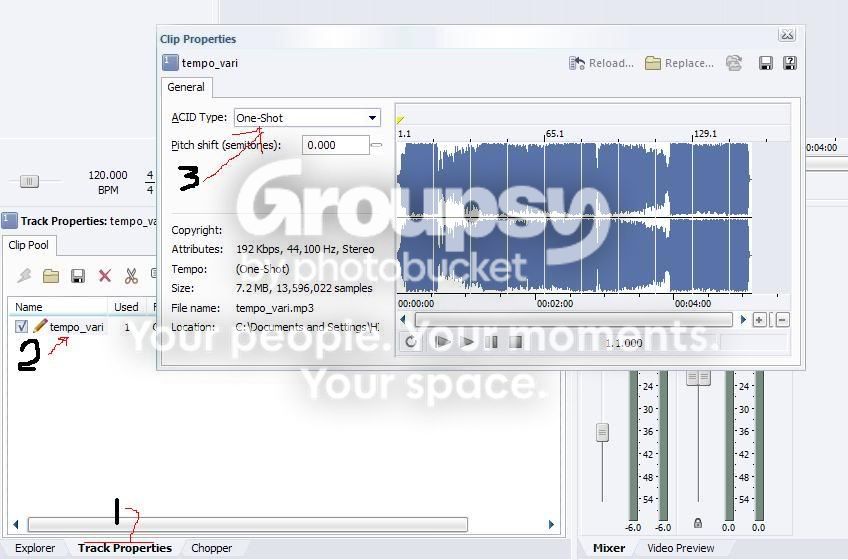The width and height of the screenshot is (848, 560).
Task: Click the waveform horizontal scrollbar
Action: [x=573, y=320]
